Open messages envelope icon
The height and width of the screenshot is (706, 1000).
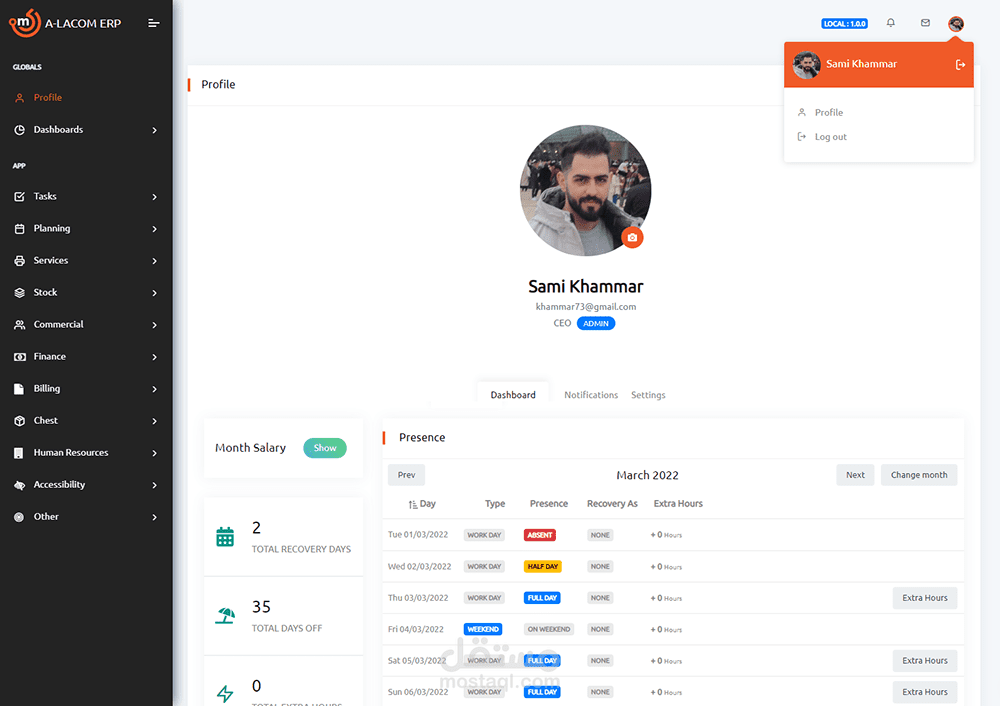click(925, 23)
